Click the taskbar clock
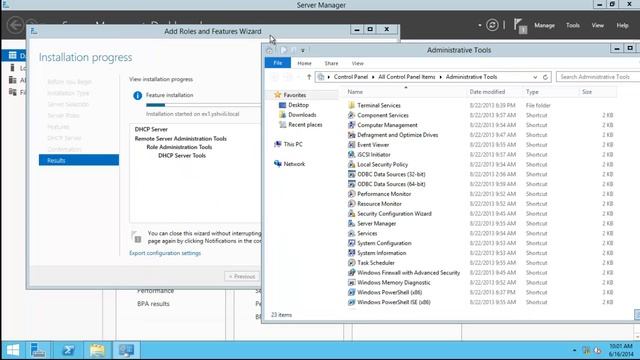 (620, 350)
